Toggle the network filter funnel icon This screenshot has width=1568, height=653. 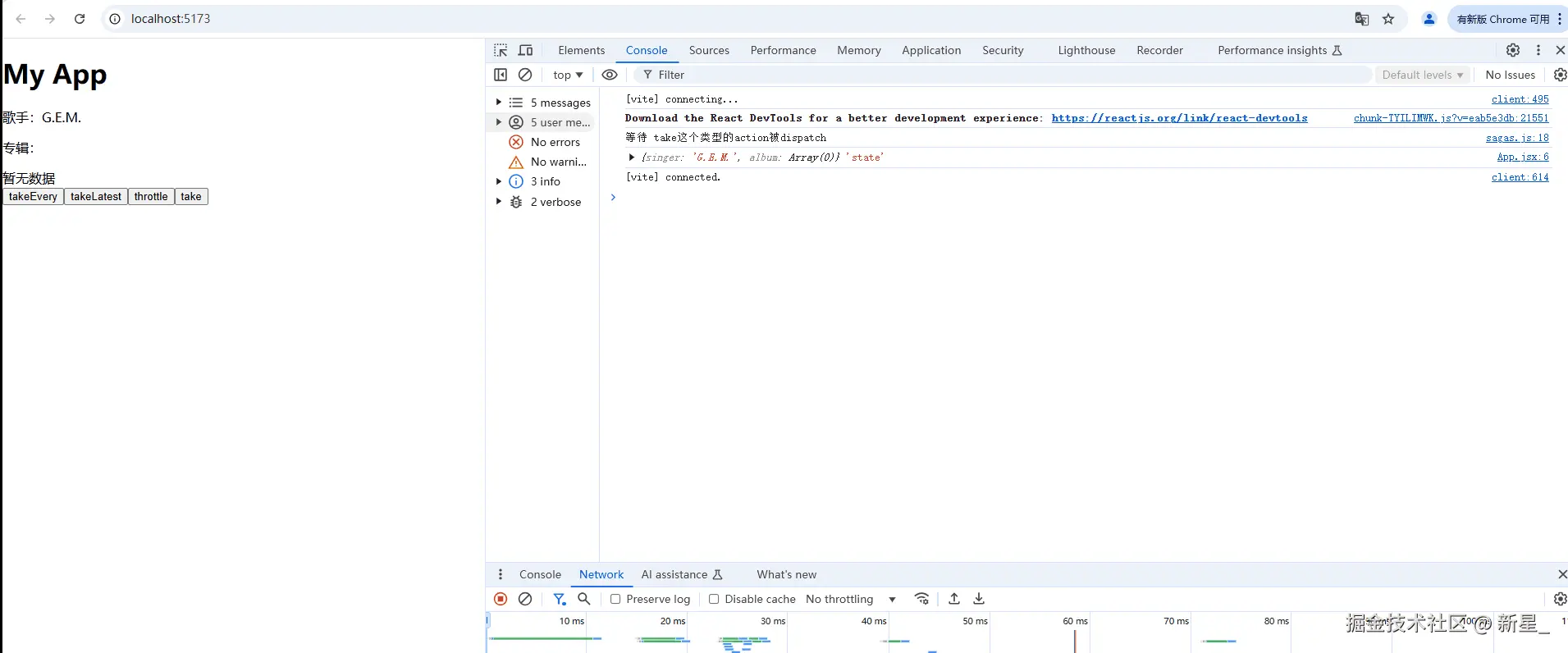[560, 599]
